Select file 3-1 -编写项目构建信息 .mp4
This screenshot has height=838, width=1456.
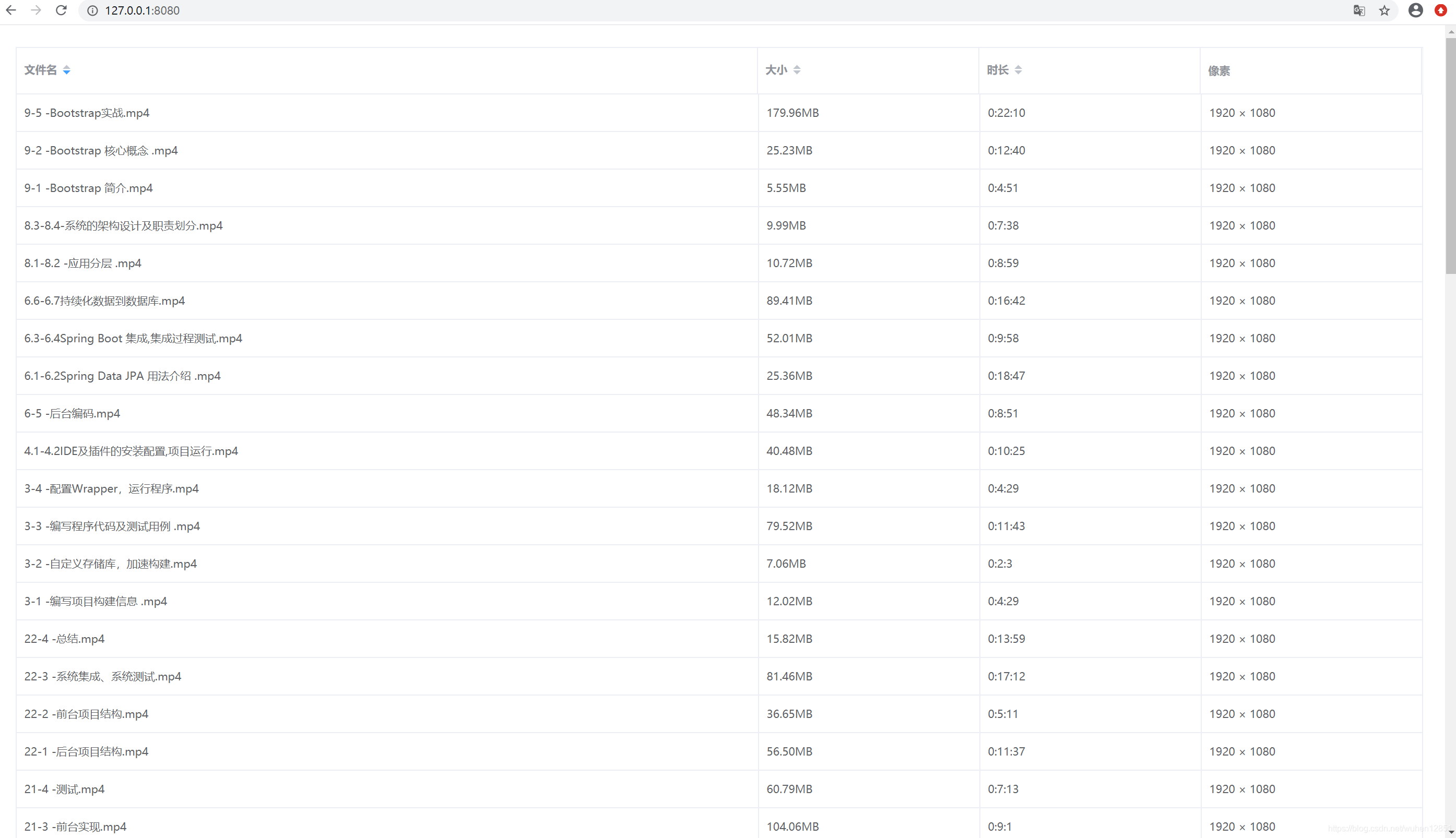[x=96, y=602]
